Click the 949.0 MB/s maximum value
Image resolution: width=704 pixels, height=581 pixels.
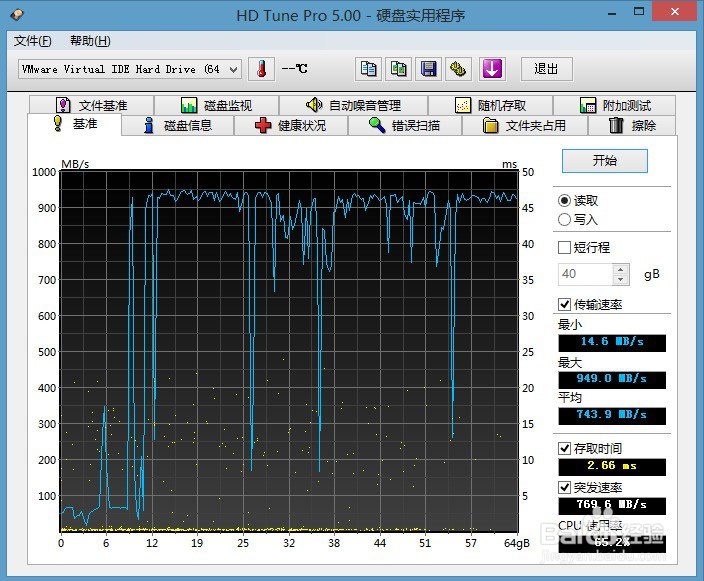point(612,379)
